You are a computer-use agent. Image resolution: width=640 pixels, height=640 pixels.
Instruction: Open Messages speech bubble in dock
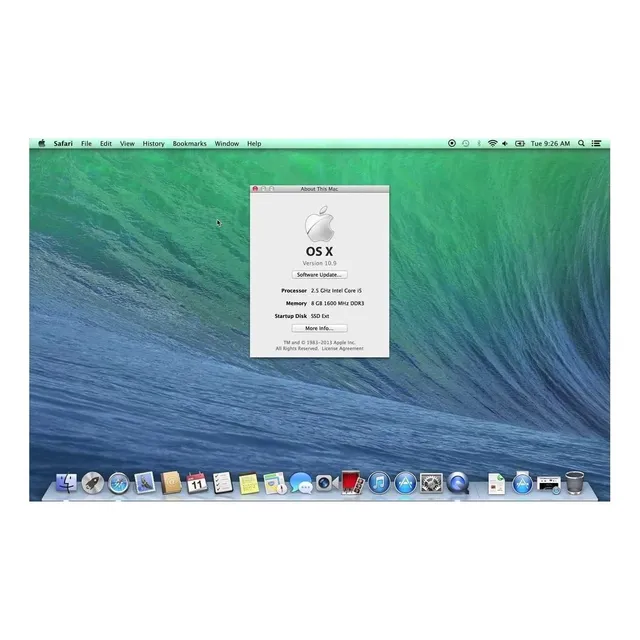[301, 484]
